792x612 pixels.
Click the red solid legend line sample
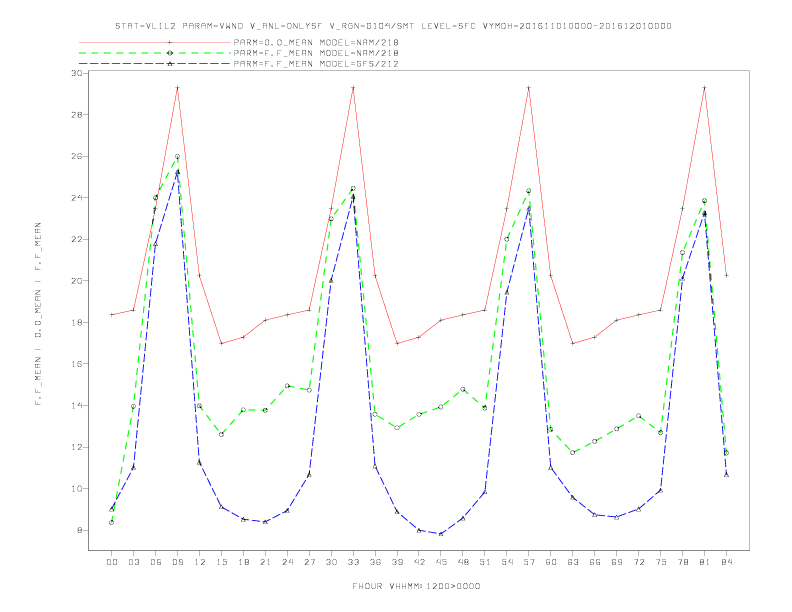[x=155, y=42]
